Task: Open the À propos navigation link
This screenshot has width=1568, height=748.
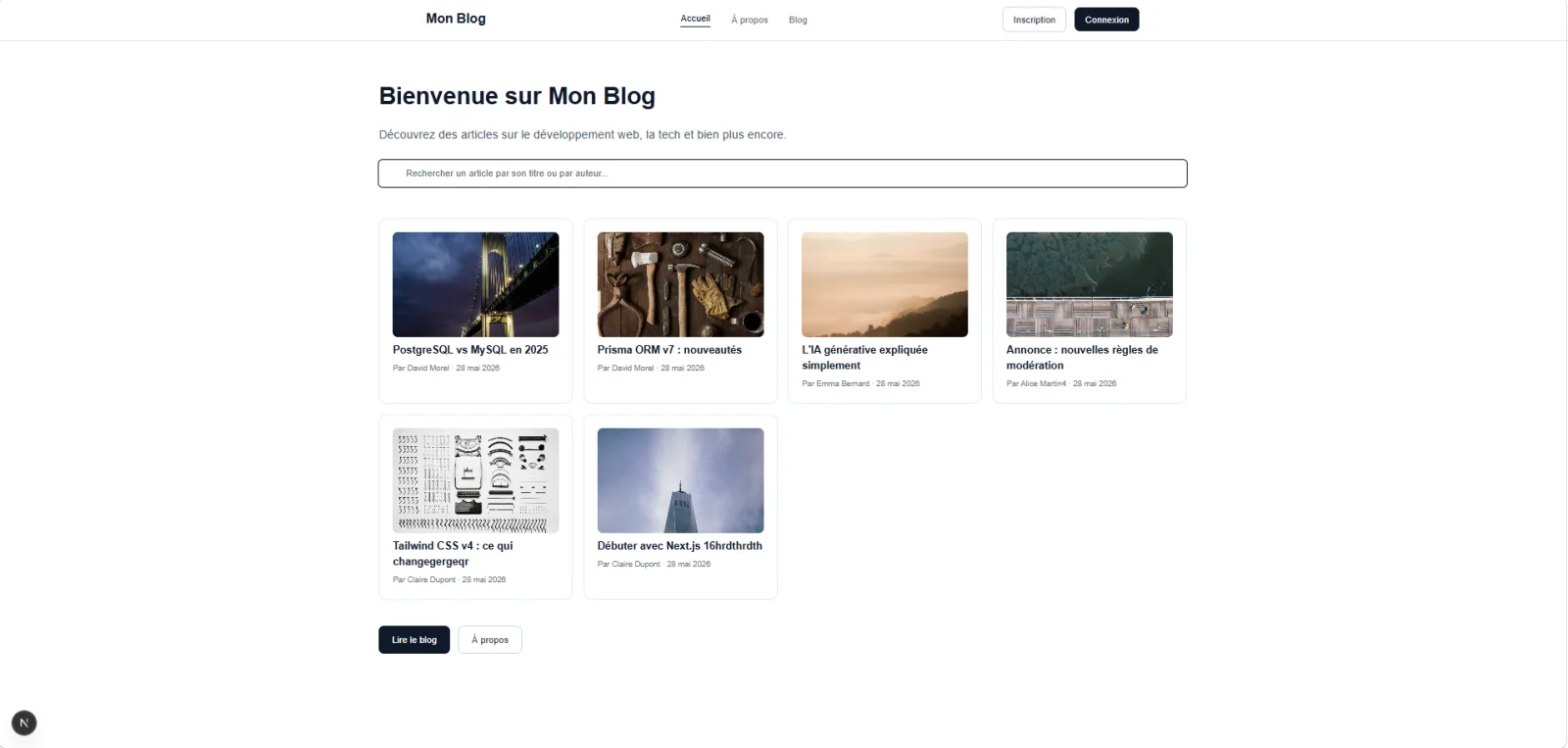Action: pos(750,20)
